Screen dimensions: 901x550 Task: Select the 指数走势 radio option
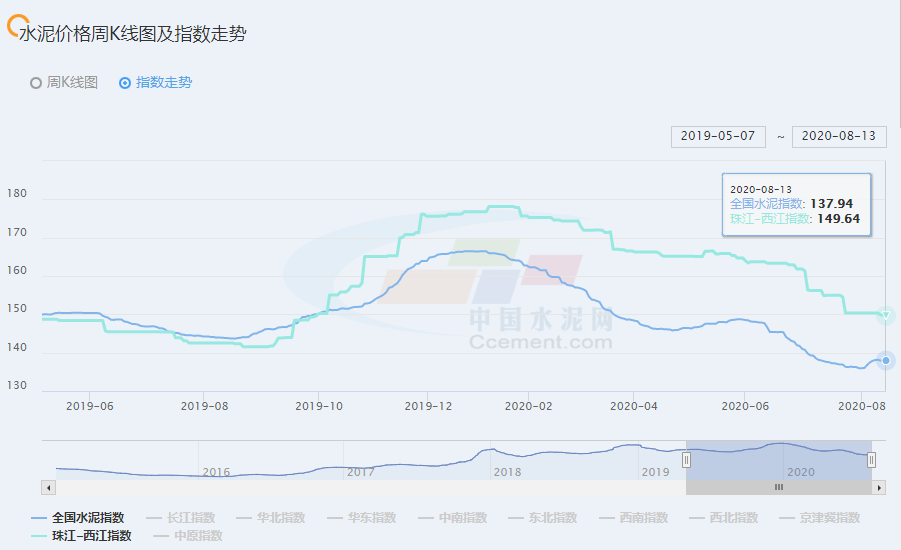pos(155,83)
